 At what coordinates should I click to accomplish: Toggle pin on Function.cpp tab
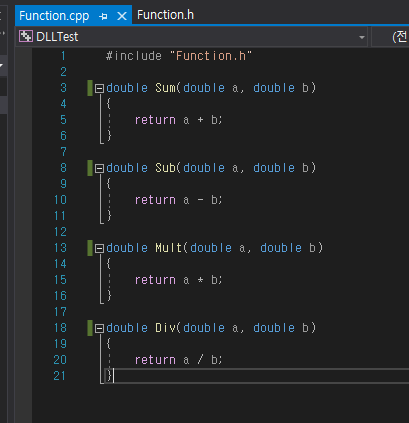pos(104,16)
